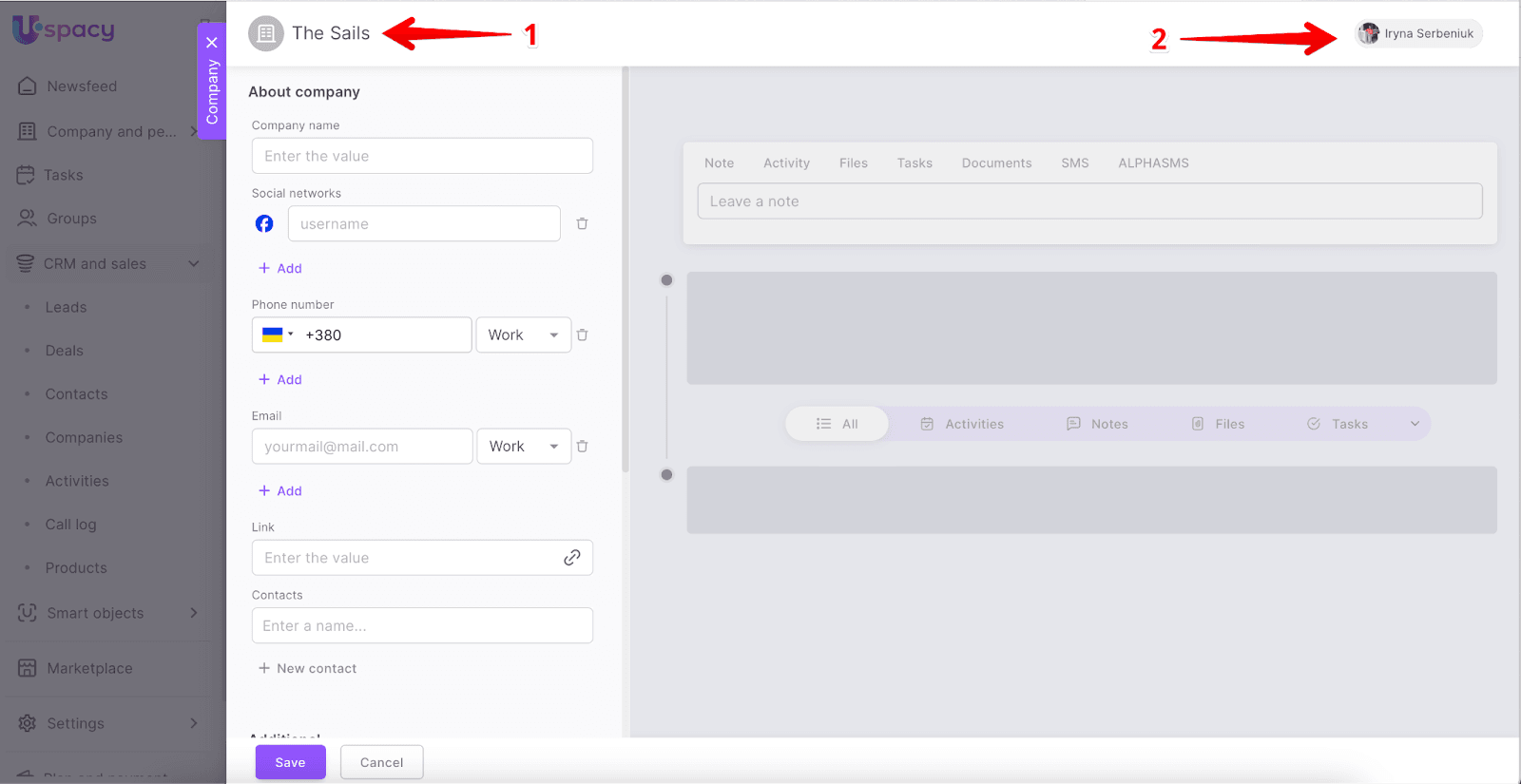Expand the timeline filter chevron after Tasks

pyautogui.click(x=1415, y=424)
